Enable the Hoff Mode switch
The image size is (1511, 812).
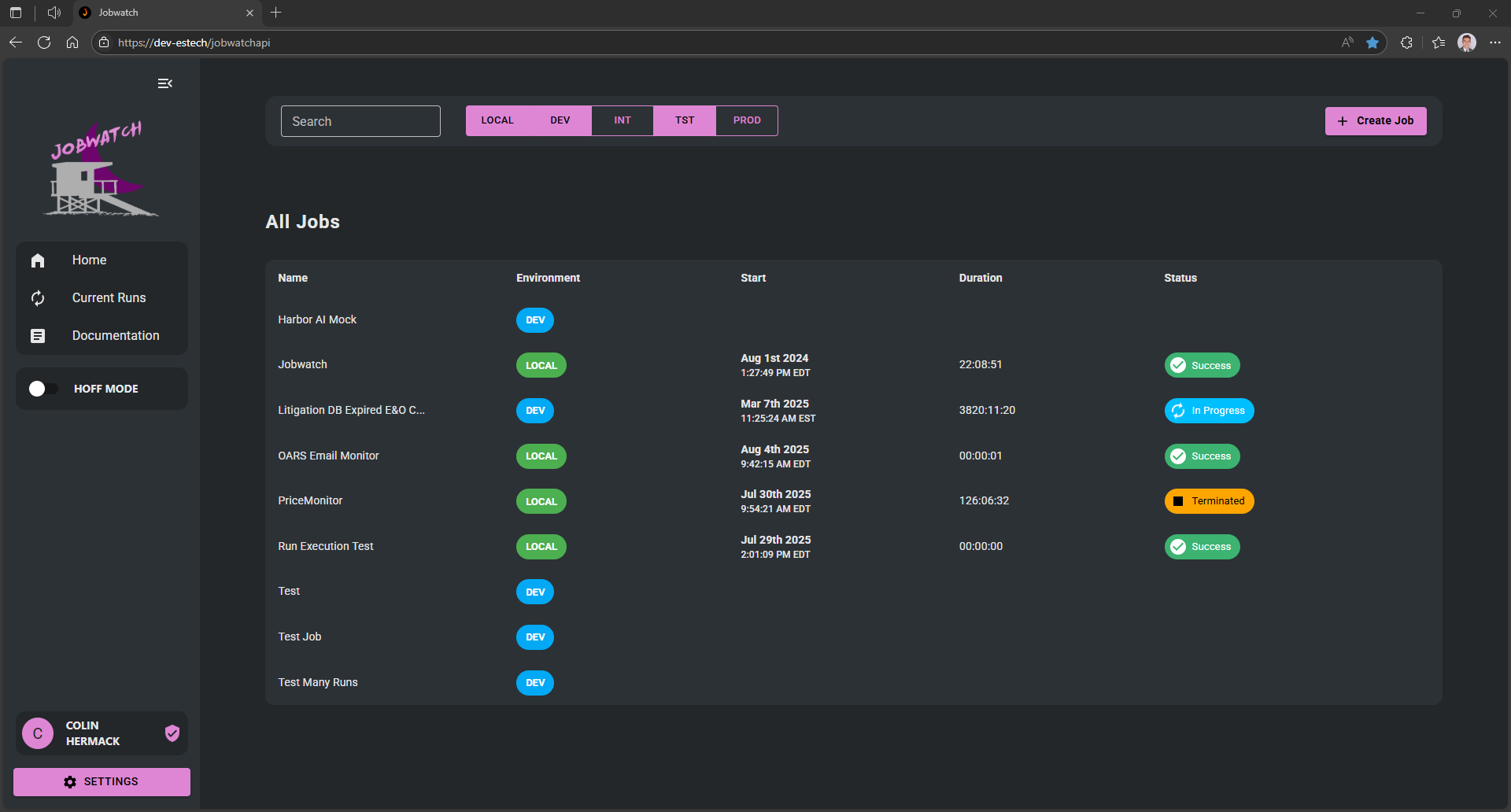pos(43,389)
